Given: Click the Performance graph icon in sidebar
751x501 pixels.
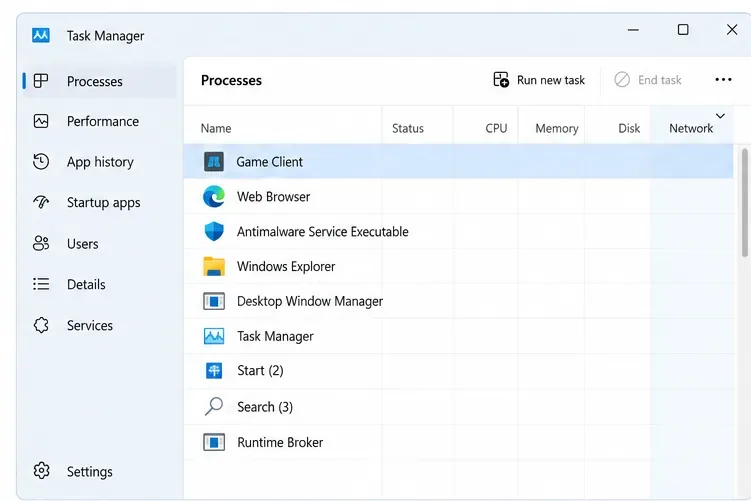Looking at the screenshot, I should point(41,121).
